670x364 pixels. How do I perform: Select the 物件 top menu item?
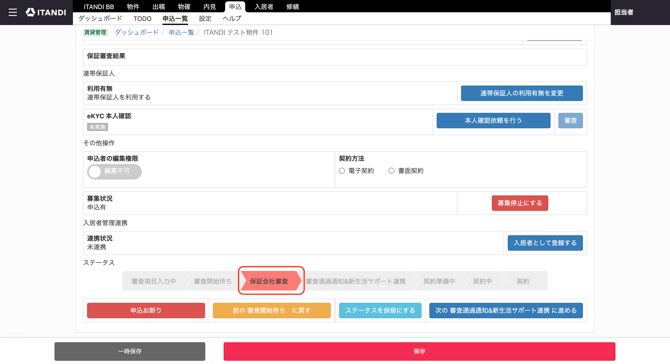133,6
